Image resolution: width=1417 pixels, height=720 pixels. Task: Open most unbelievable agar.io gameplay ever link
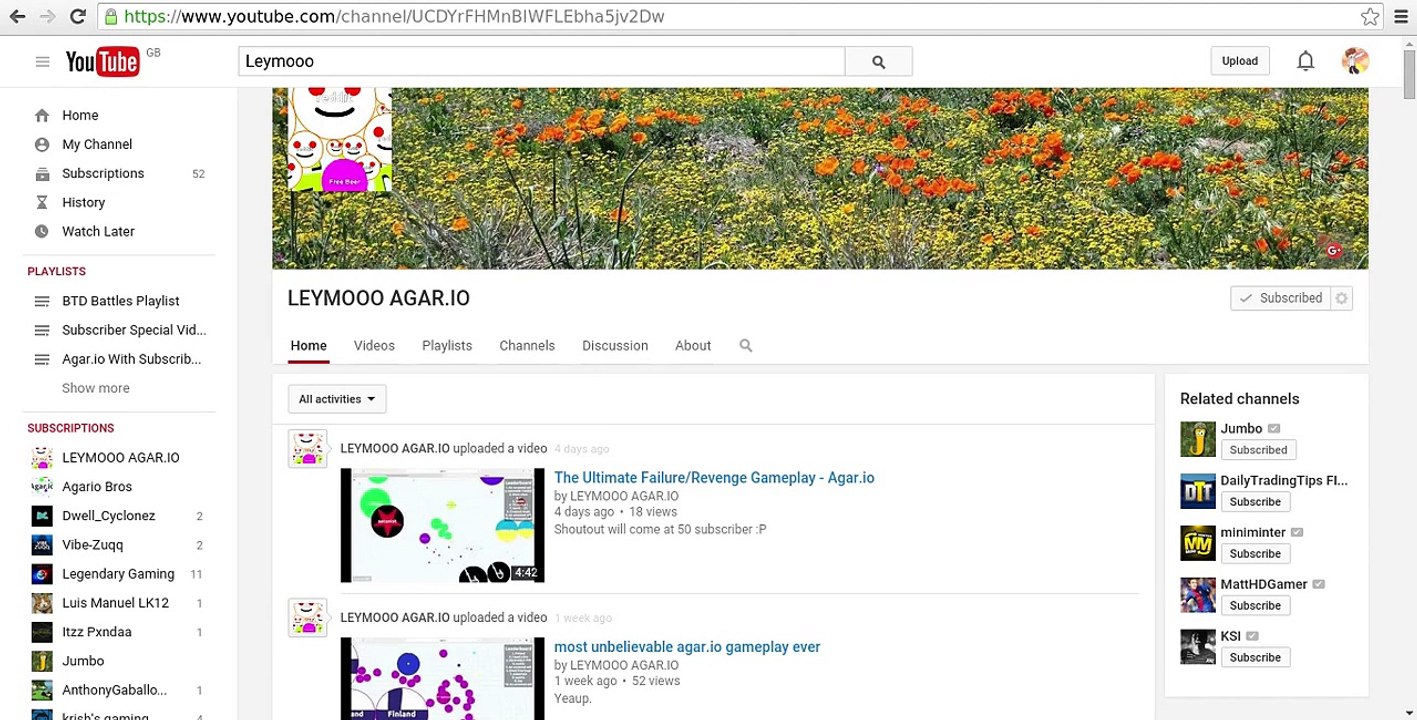click(687, 647)
